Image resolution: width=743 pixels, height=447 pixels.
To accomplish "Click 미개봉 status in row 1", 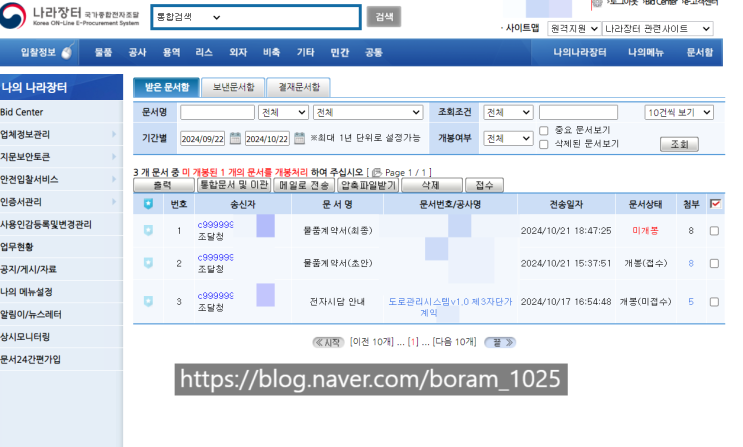I will point(645,231).
